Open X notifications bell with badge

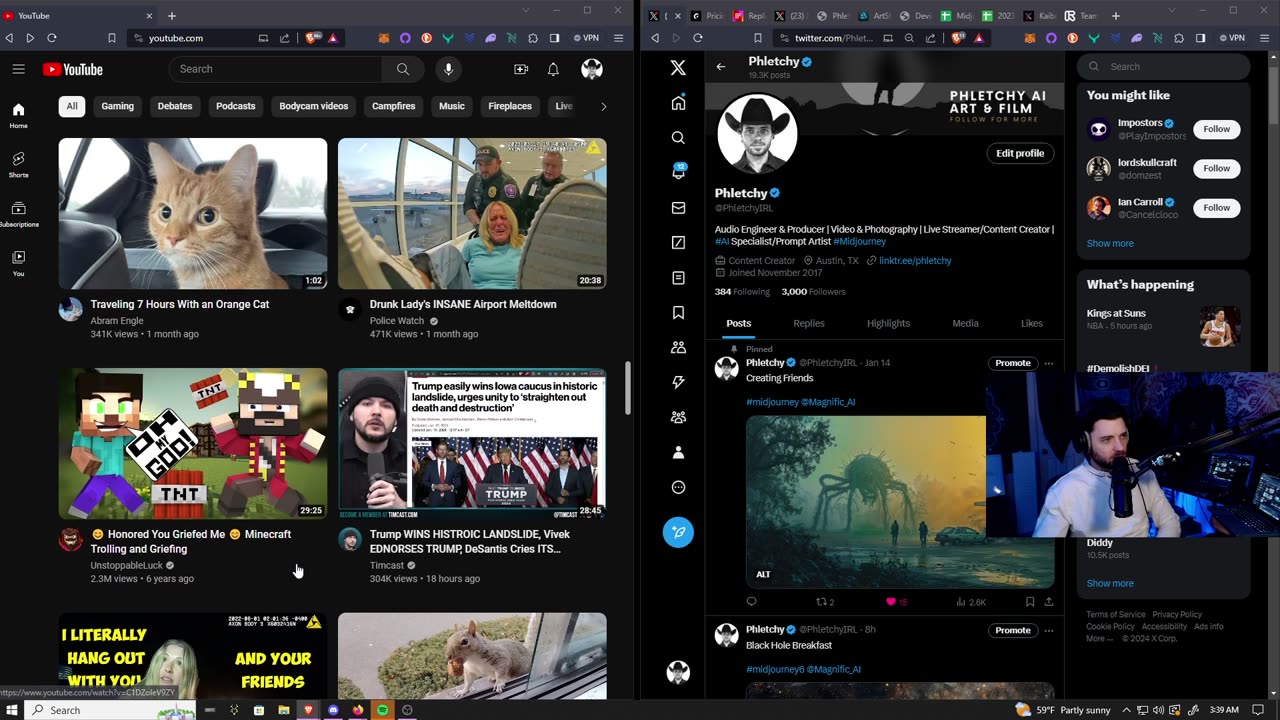678,172
